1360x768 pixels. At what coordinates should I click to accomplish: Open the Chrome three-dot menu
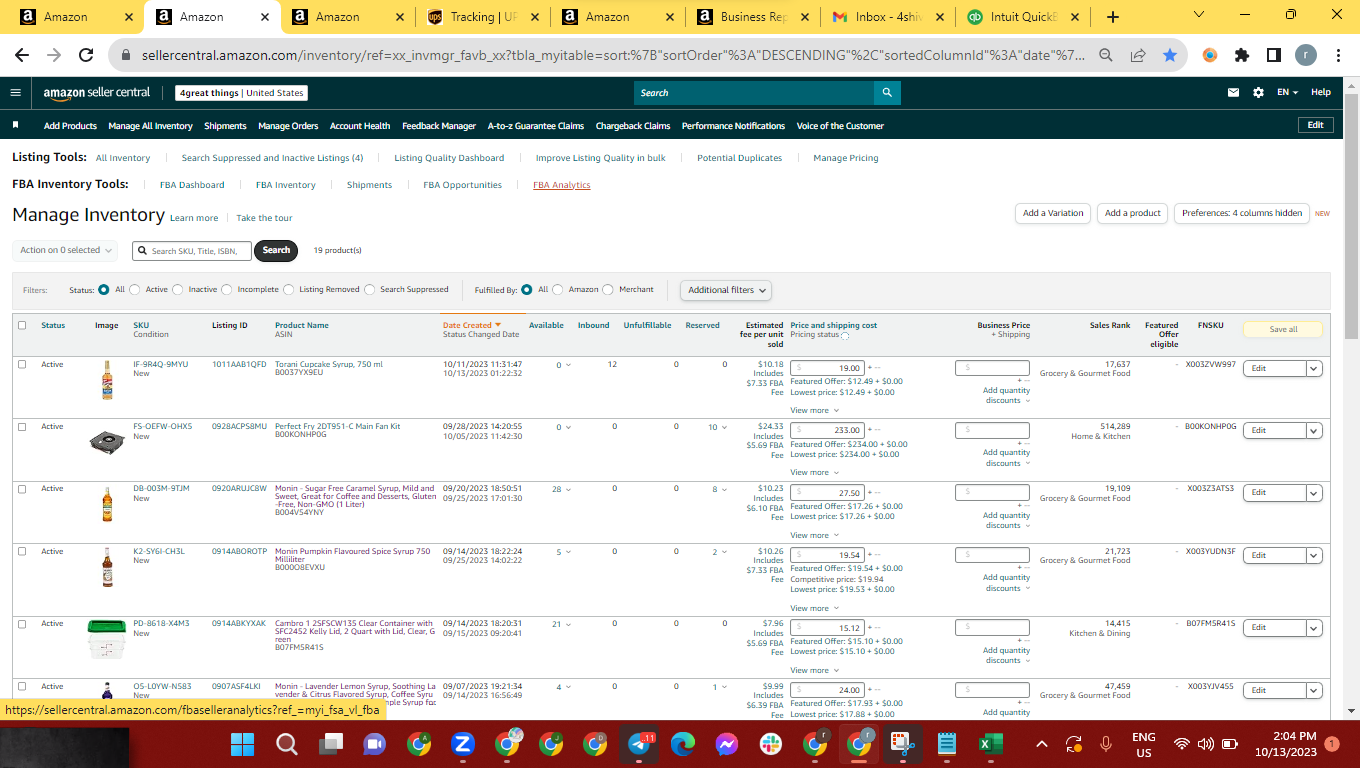coord(1338,56)
